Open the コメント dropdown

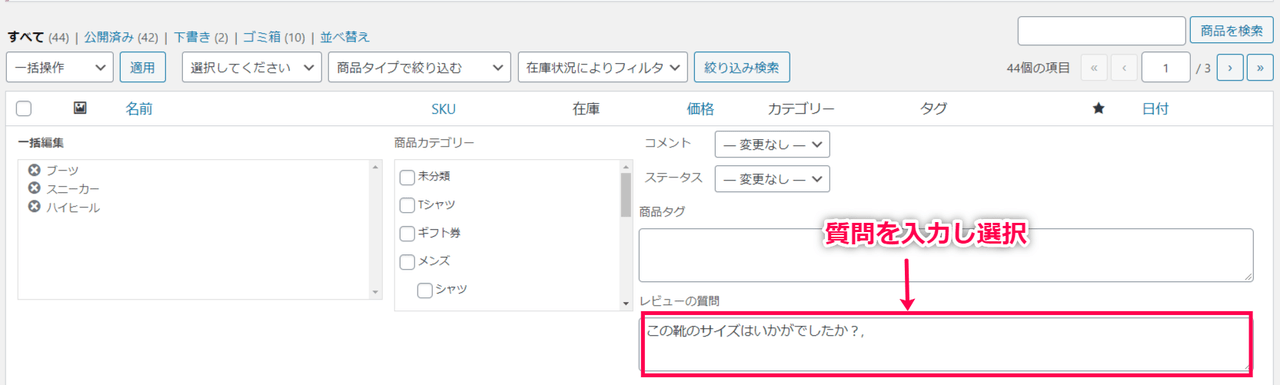[772, 144]
